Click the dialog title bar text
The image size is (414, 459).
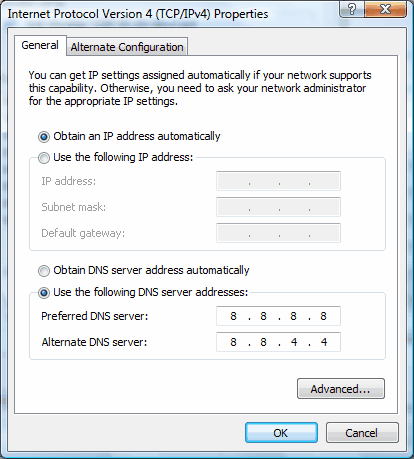point(138,14)
